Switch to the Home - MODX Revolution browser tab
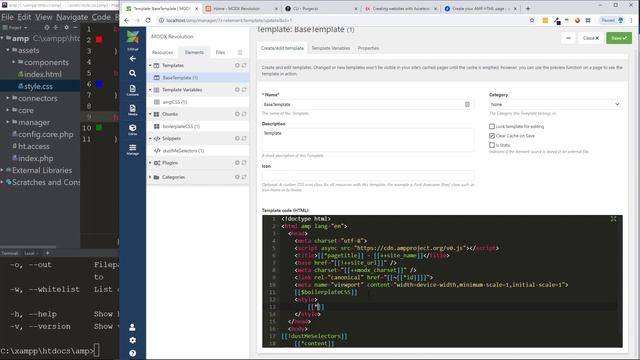 coord(241,8)
